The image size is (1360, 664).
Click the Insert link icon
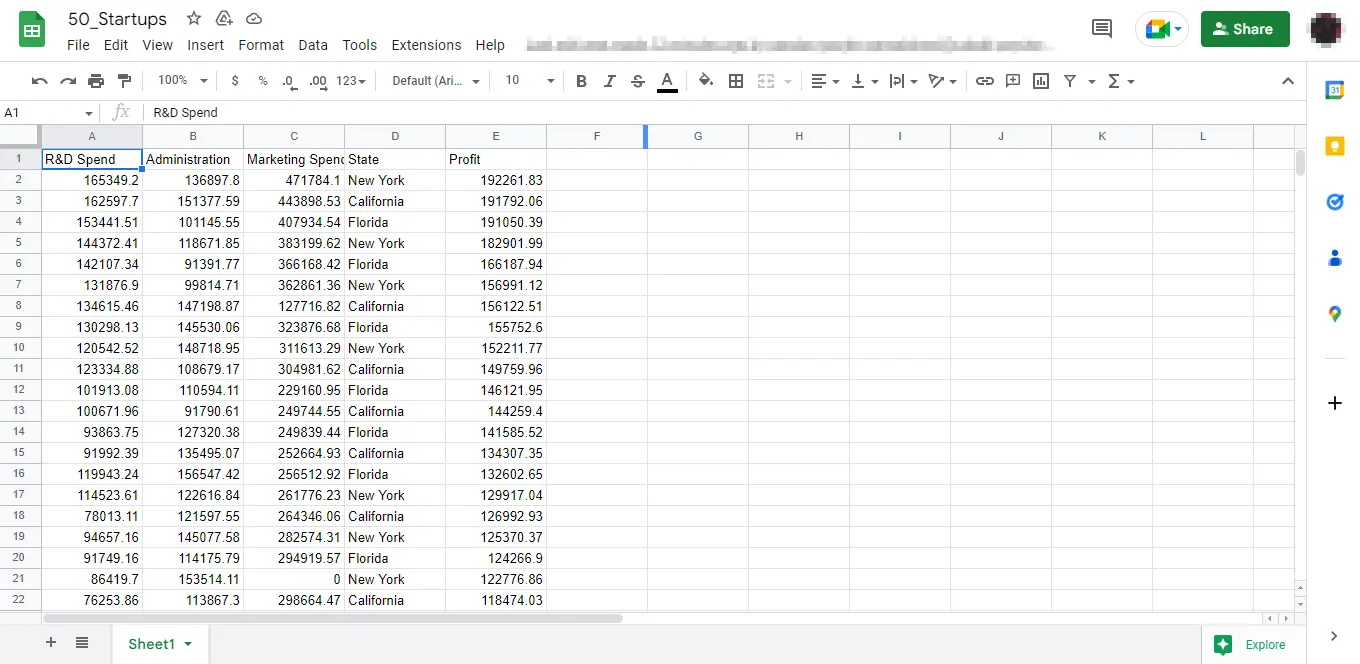point(985,81)
